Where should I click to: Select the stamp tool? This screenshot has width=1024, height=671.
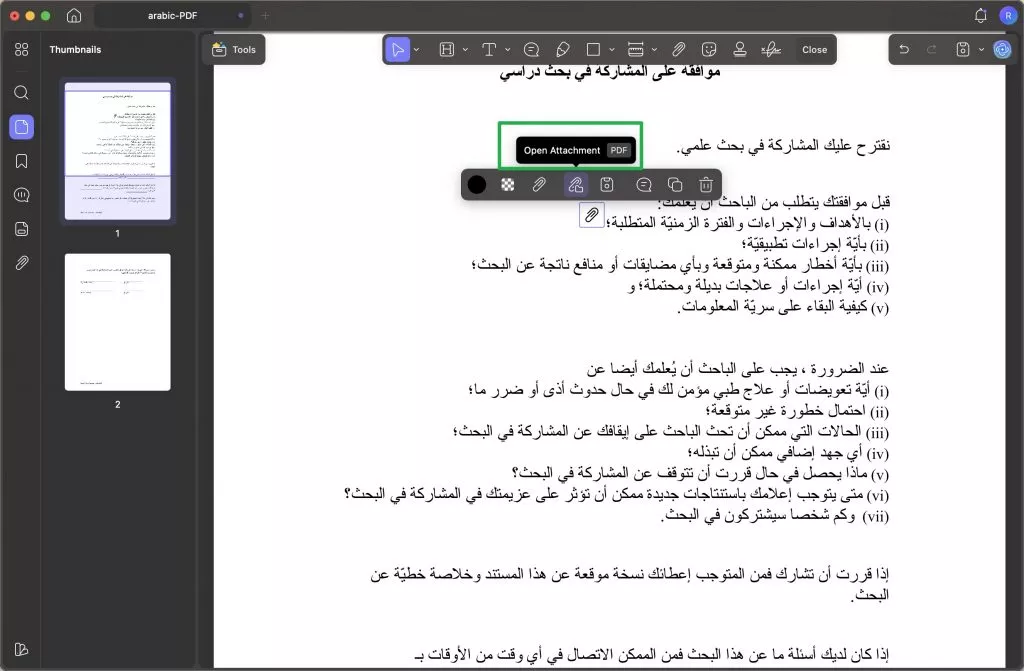tap(740, 50)
